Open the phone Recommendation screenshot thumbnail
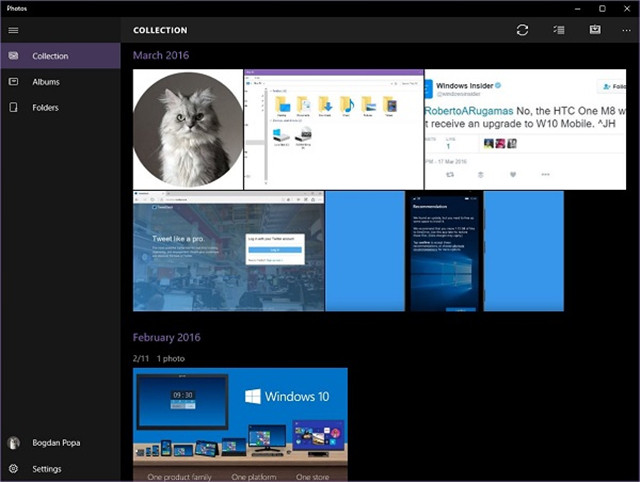Screen dimensions: 640x482 (444, 251)
